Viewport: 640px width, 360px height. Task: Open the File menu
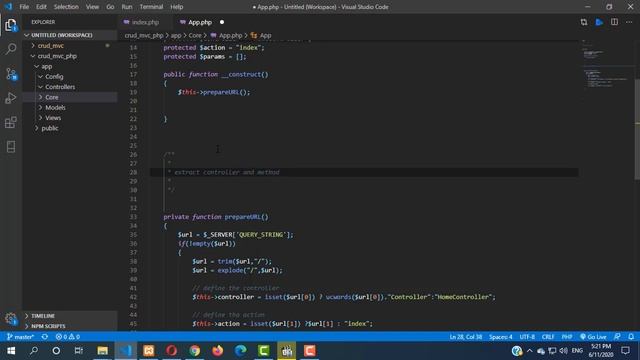coord(24,7)
